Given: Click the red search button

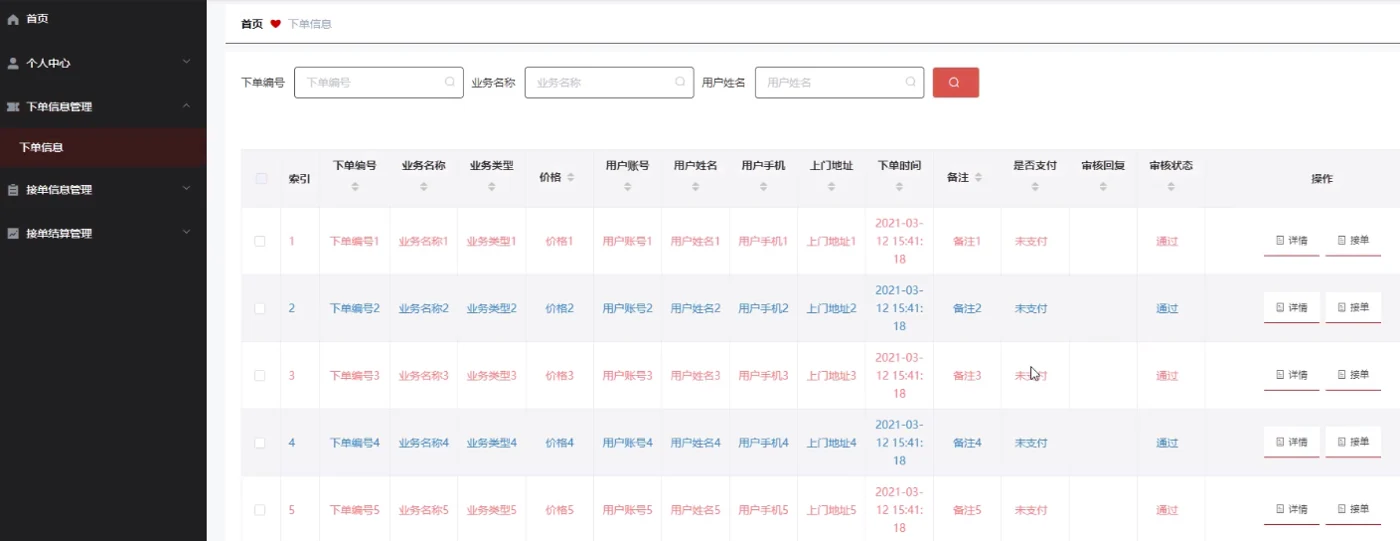Looking at the screenshot, I should (x=955, y=82).
